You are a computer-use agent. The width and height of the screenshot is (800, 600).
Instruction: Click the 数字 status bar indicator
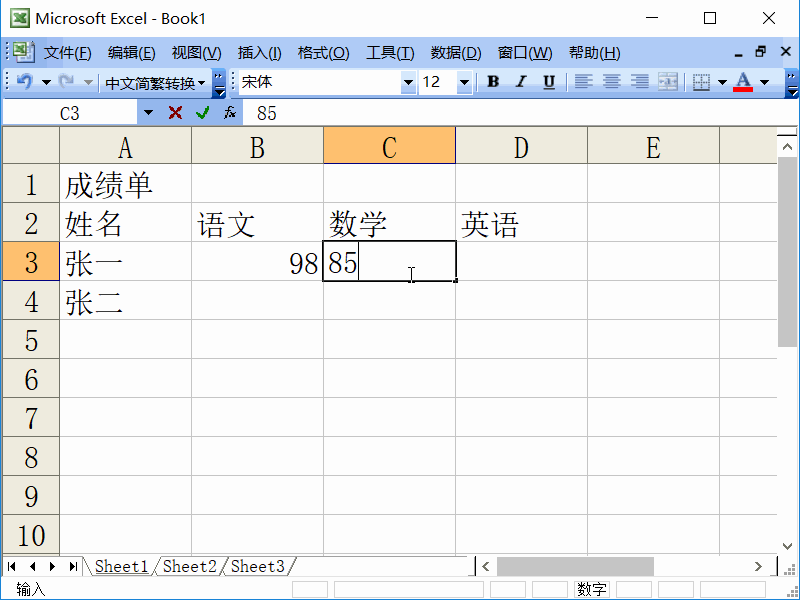coord(592,589)
